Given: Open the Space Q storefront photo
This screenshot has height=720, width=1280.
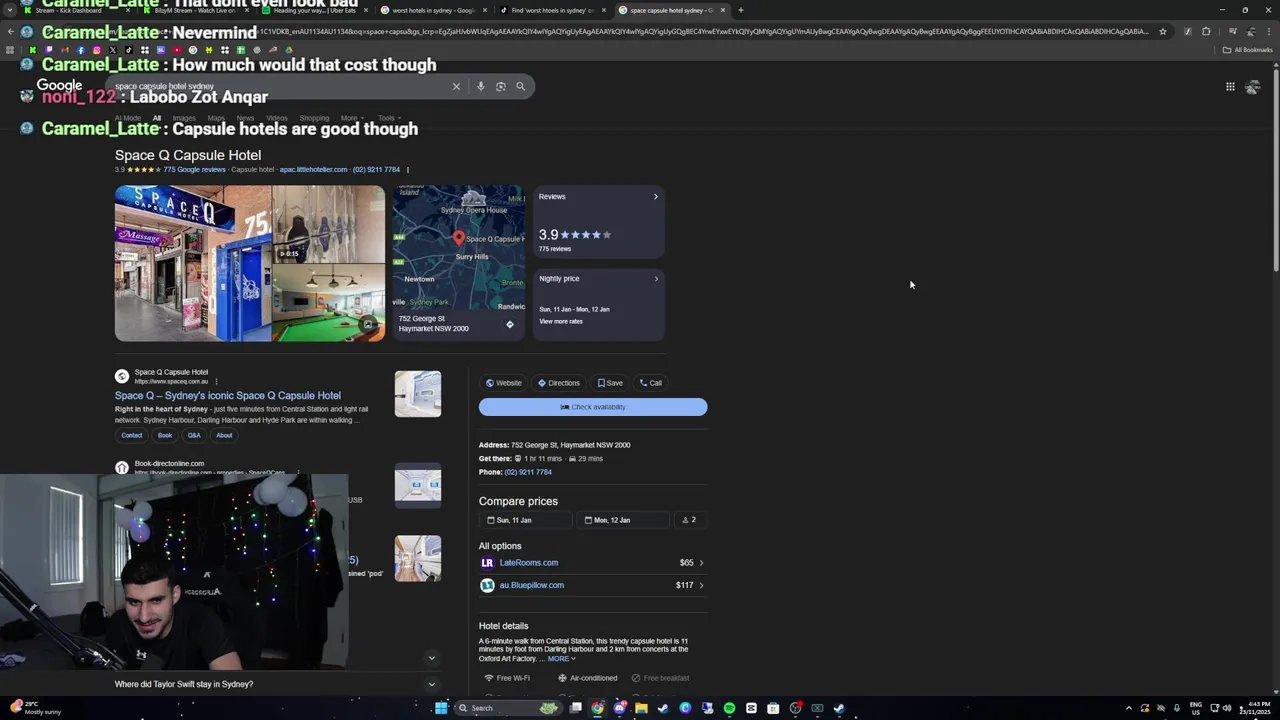Looking at the screenshot, I should click(193, 263).
